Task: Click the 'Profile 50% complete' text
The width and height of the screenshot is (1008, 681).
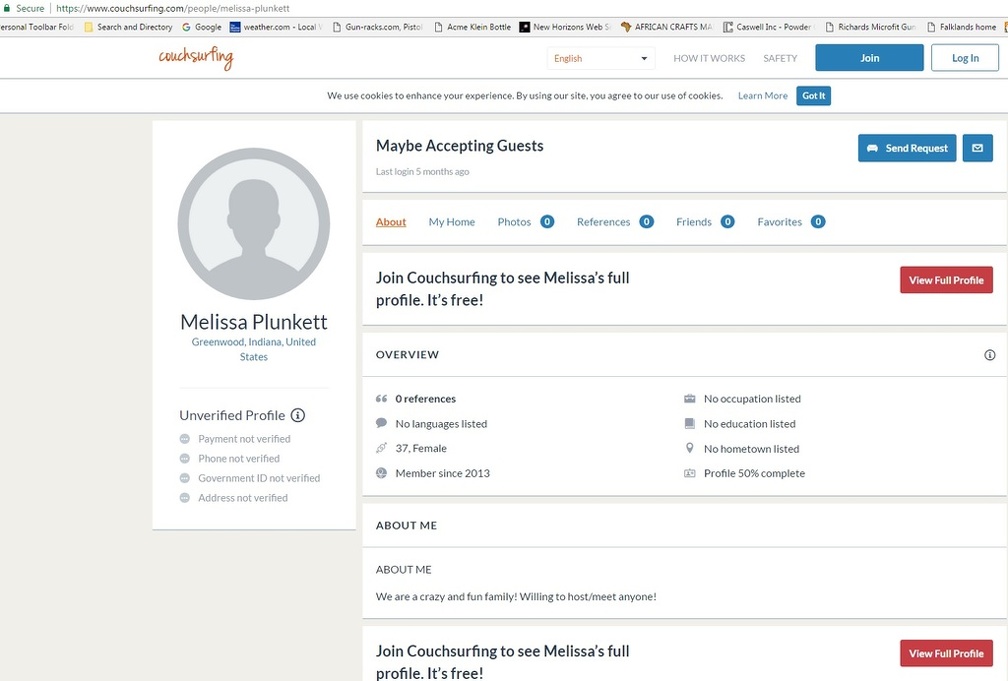Action: (x=754, y=473)
